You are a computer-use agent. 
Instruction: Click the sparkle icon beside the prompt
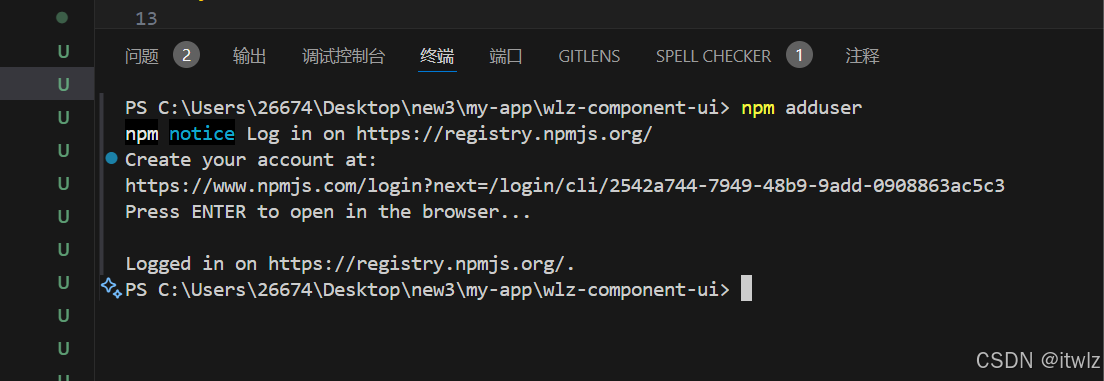pos(110,287)
